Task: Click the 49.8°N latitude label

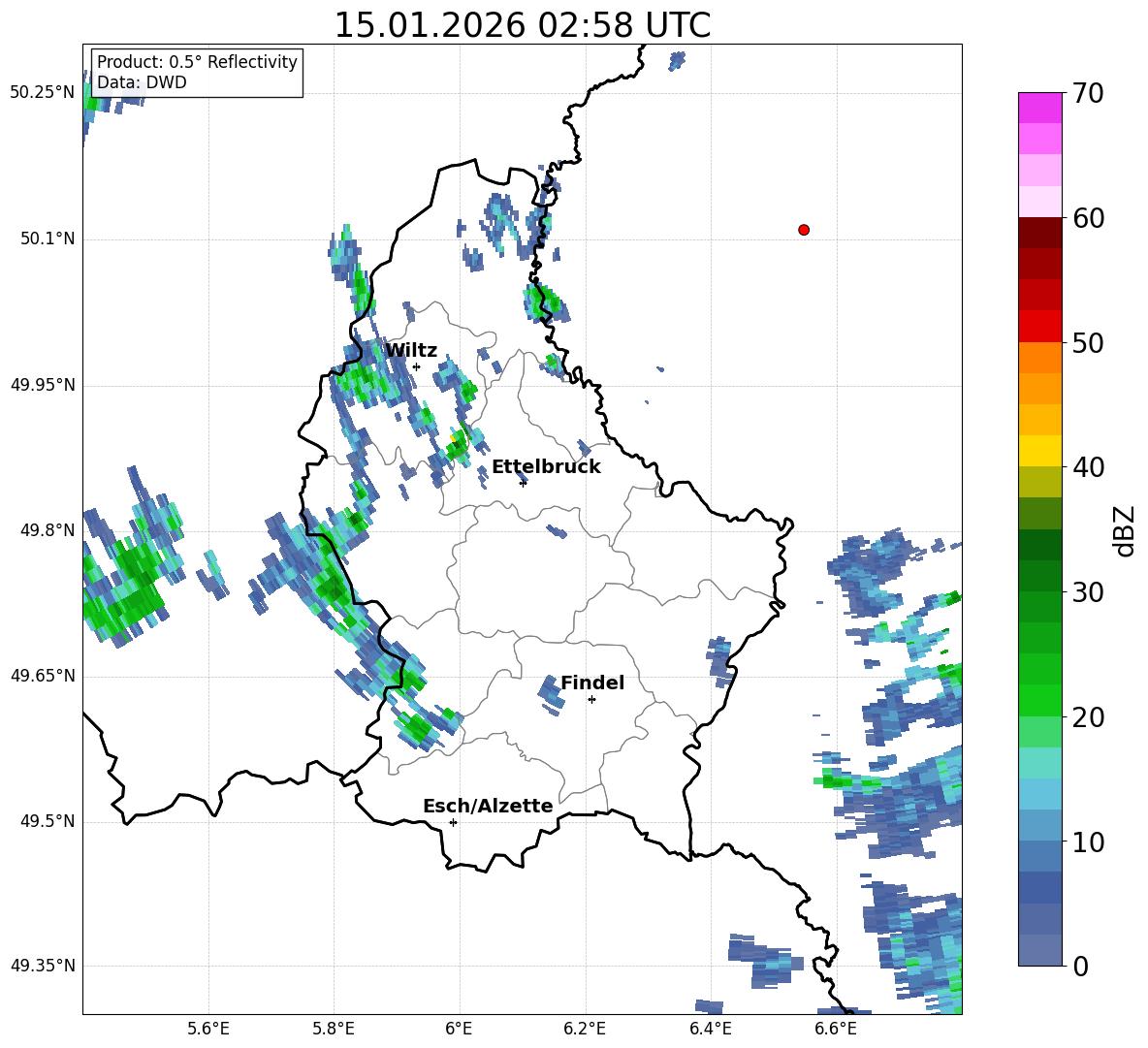Action: [x=47, y=530]
